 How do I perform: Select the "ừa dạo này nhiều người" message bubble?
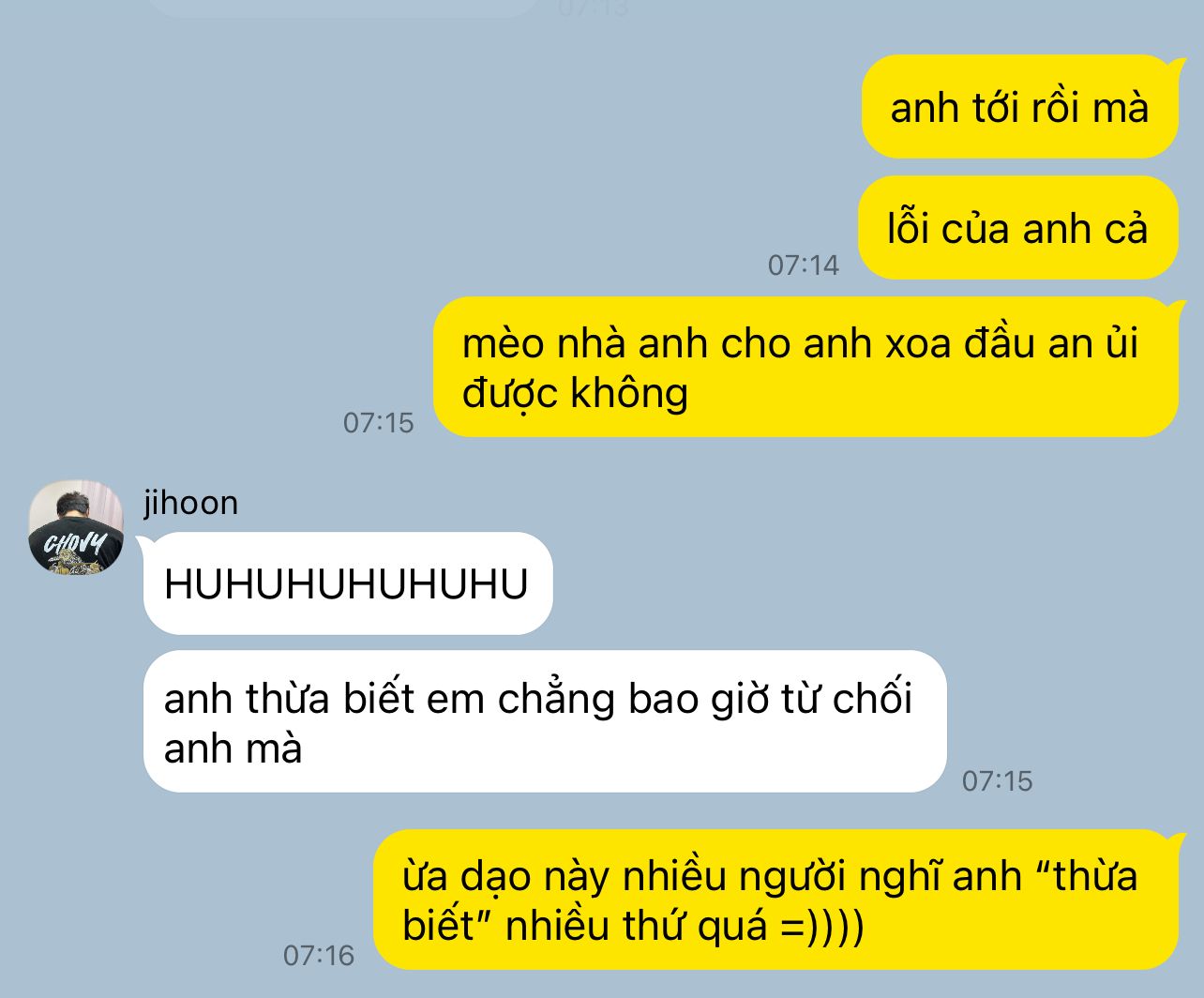775,900
